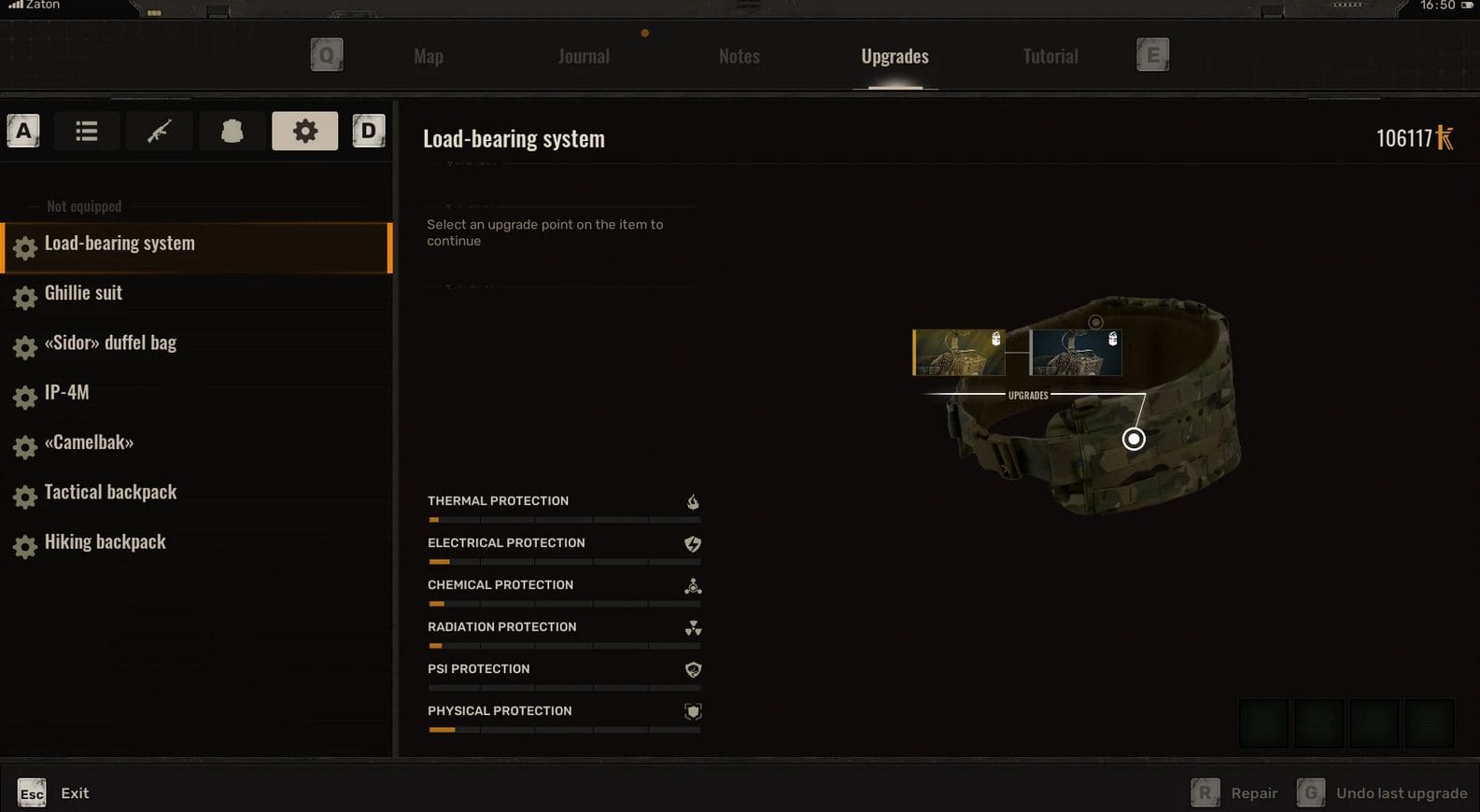Choose the second locked upgrade thumbnail
Screen dimensions: 1480x812
coord(1075,352)
